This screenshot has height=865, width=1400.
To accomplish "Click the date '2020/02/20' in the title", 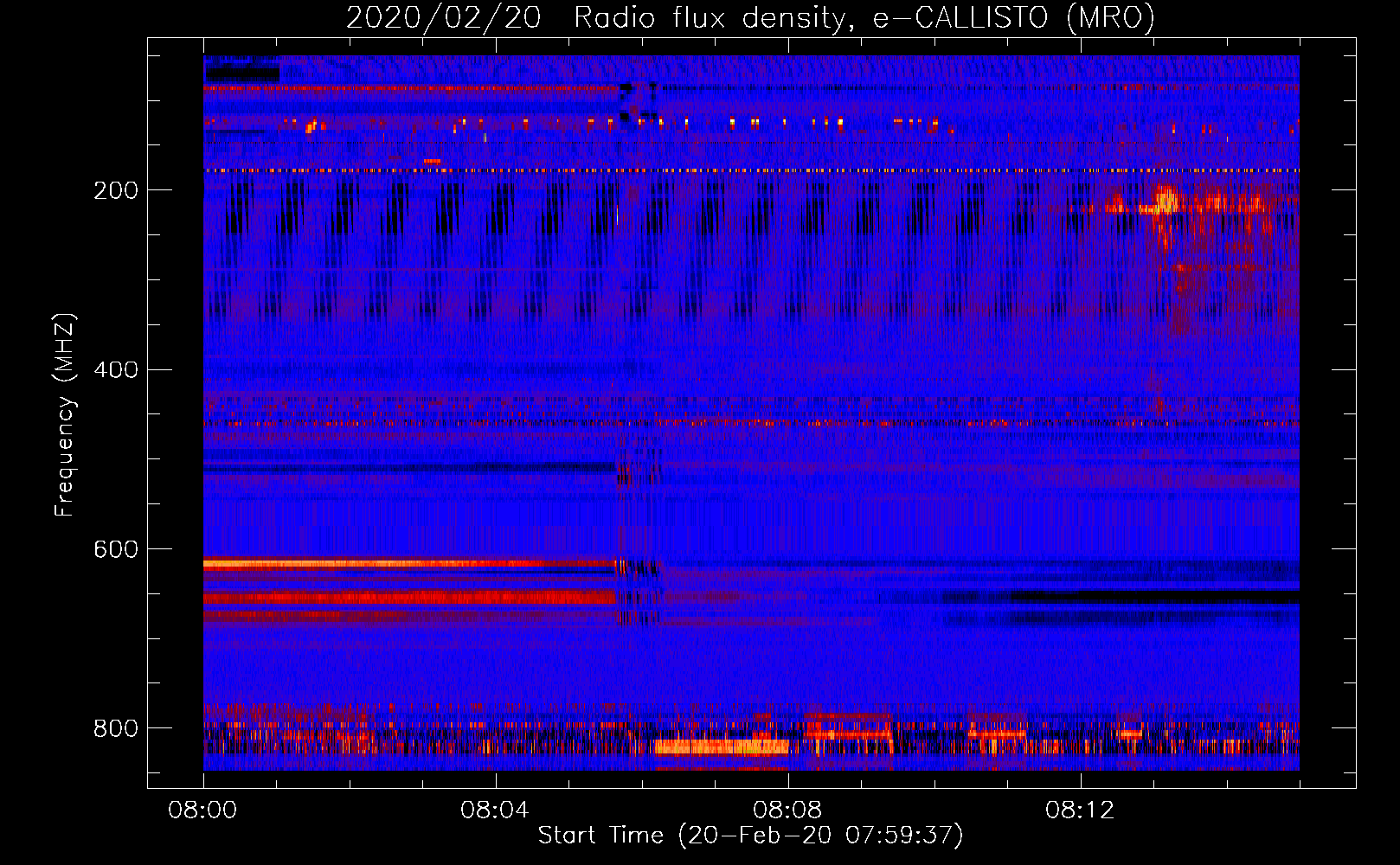I will click(443, 18).
